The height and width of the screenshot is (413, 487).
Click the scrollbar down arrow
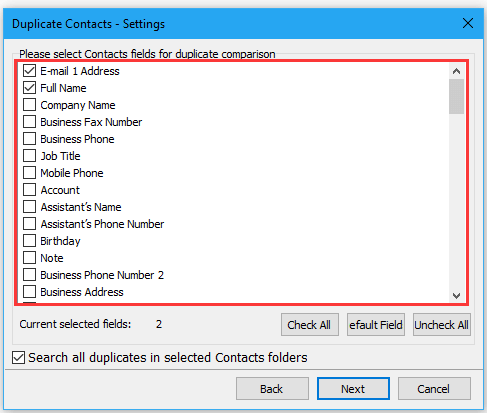pos(456,295)
